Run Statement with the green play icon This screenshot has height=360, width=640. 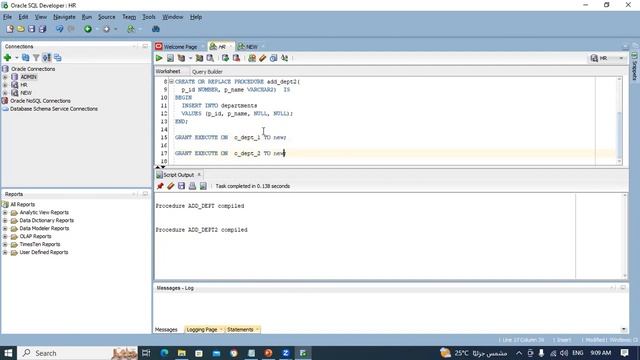pos(159,58)
